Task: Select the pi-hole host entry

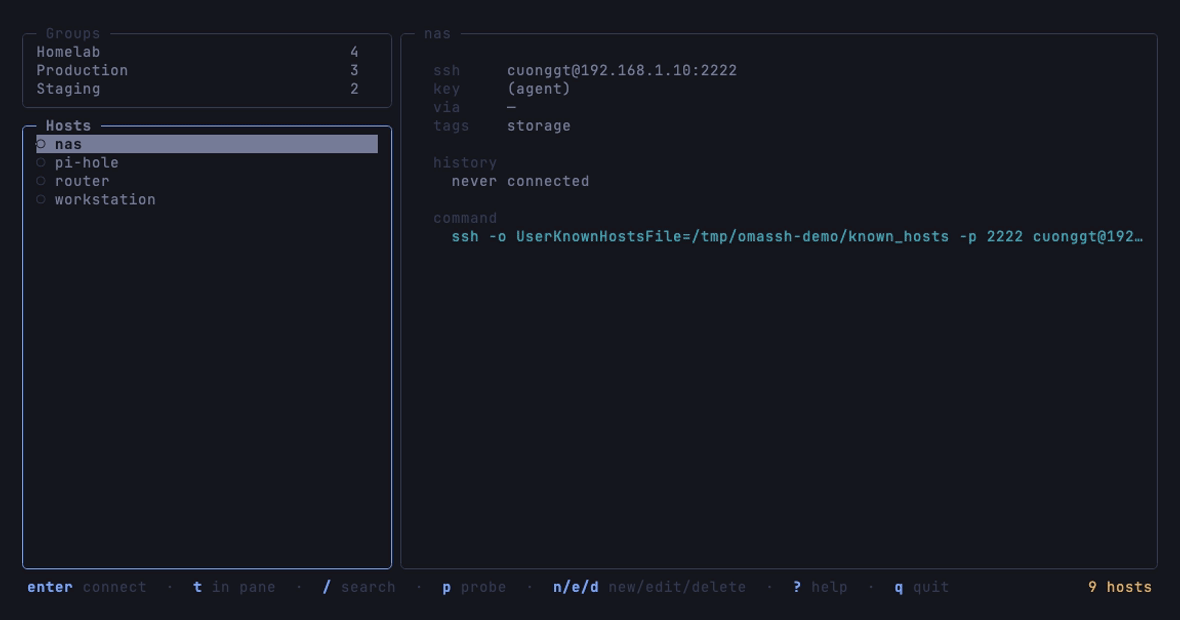Action: coord(207,163)
